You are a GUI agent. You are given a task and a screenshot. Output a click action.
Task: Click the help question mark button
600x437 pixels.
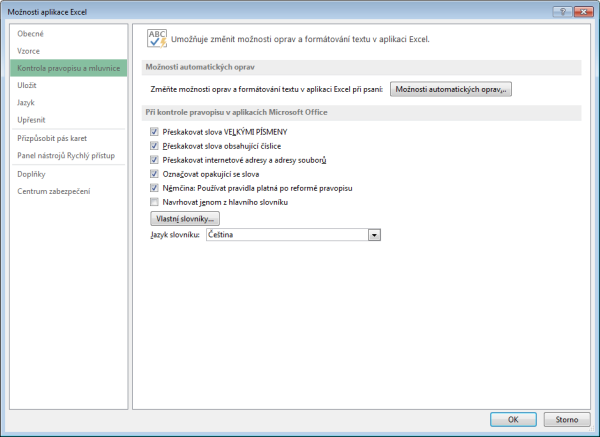[x=562, y=12]
